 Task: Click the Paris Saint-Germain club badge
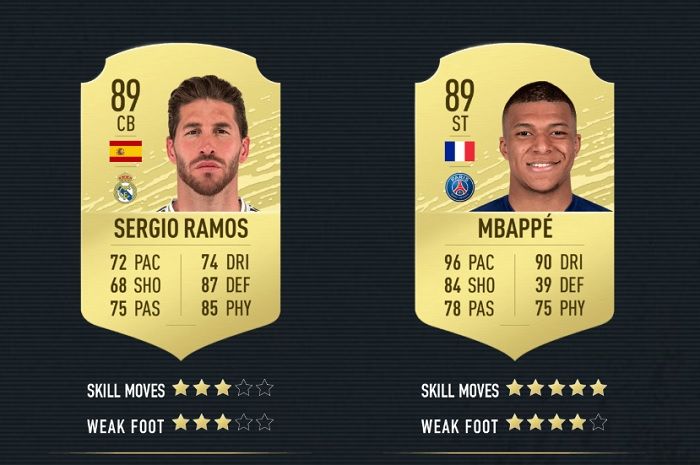tap(460, 187)
